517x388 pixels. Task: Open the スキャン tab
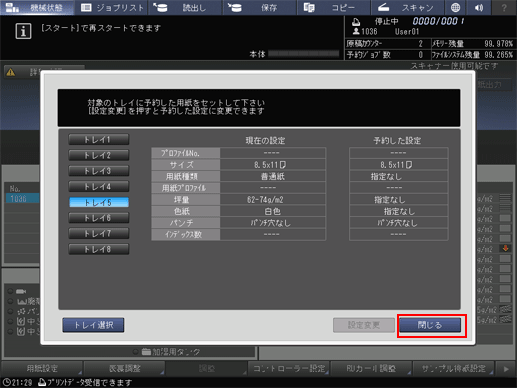pos(407,7)
